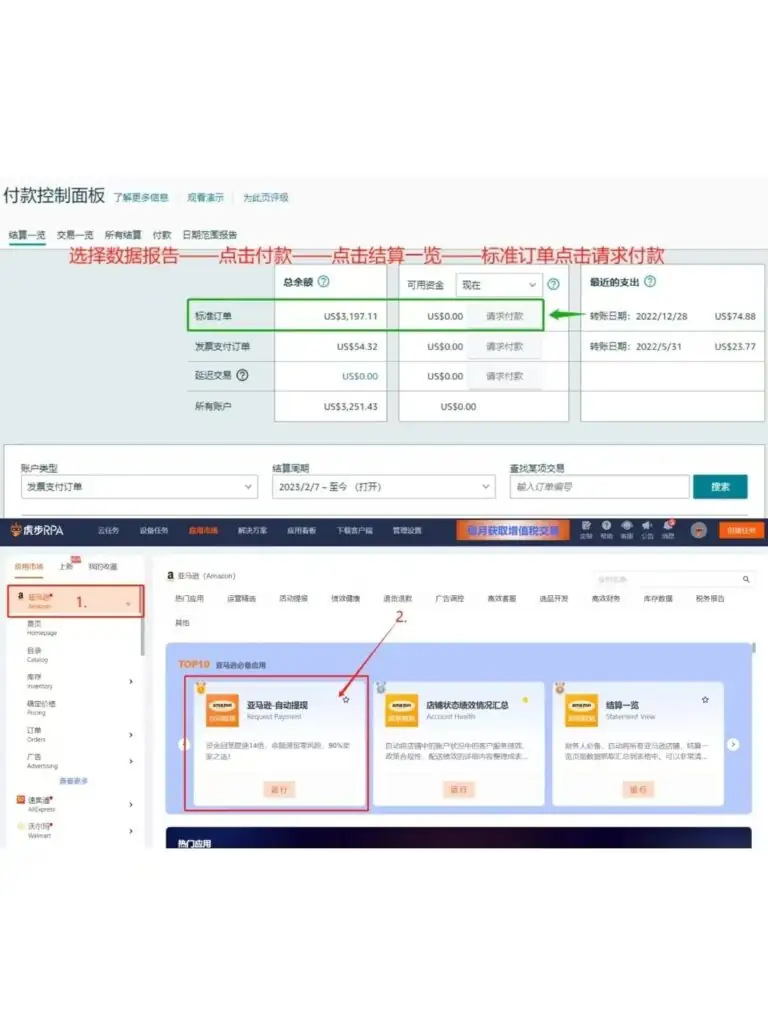Switch to the 所有结算 tab
The height and width of the screenshot is (1024, 768).
click(123, 235)
